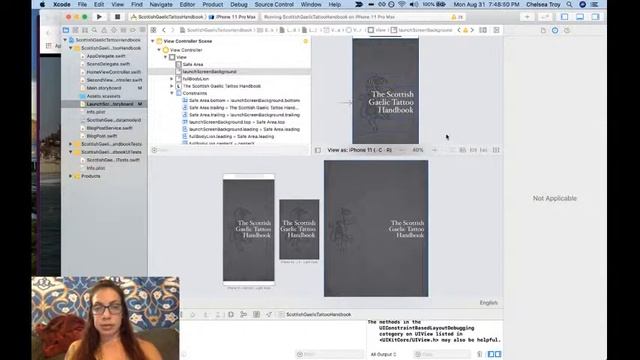Open AppDelegate.swift file
Viewport: 640px width, 360px height.
(106, 56)
